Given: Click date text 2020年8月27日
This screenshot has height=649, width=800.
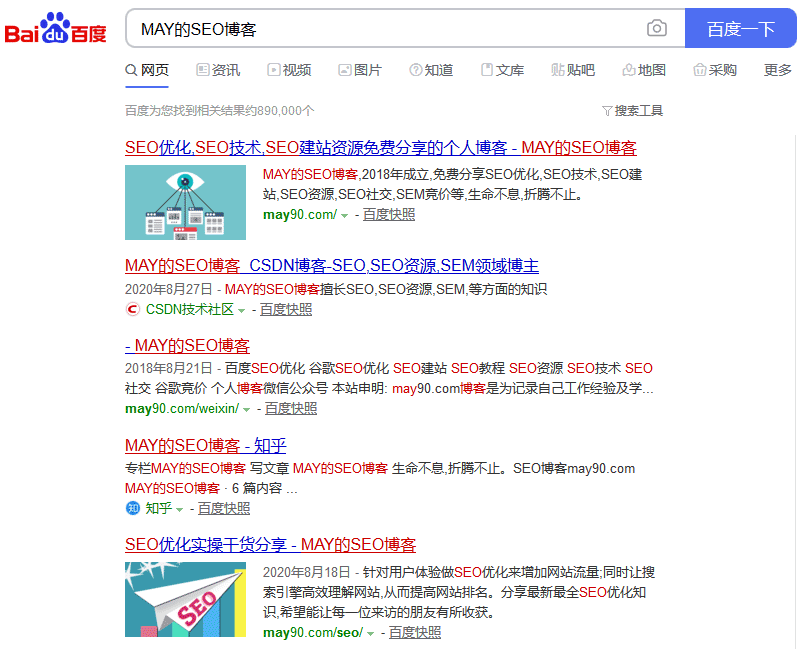Looking at the screenshot, I should tap(168, 289).
